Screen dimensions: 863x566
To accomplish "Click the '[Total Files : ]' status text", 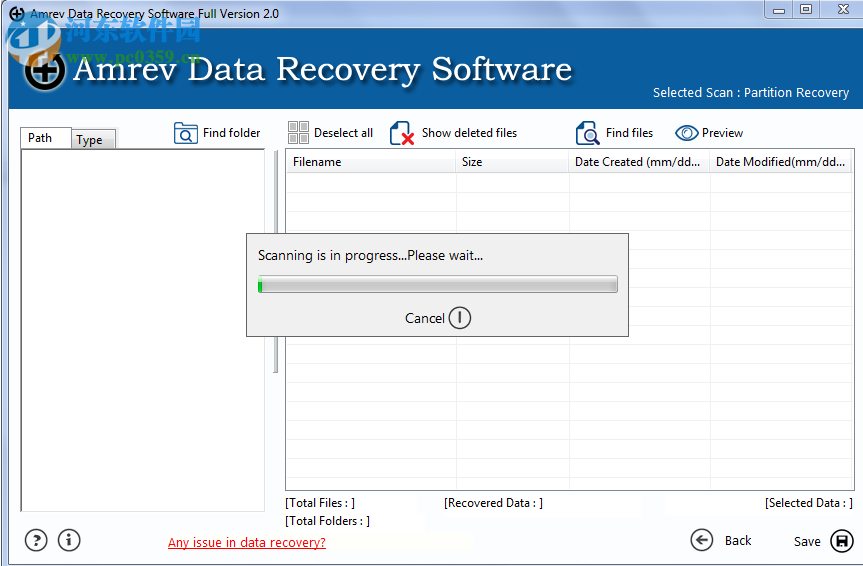I will 320,503.
